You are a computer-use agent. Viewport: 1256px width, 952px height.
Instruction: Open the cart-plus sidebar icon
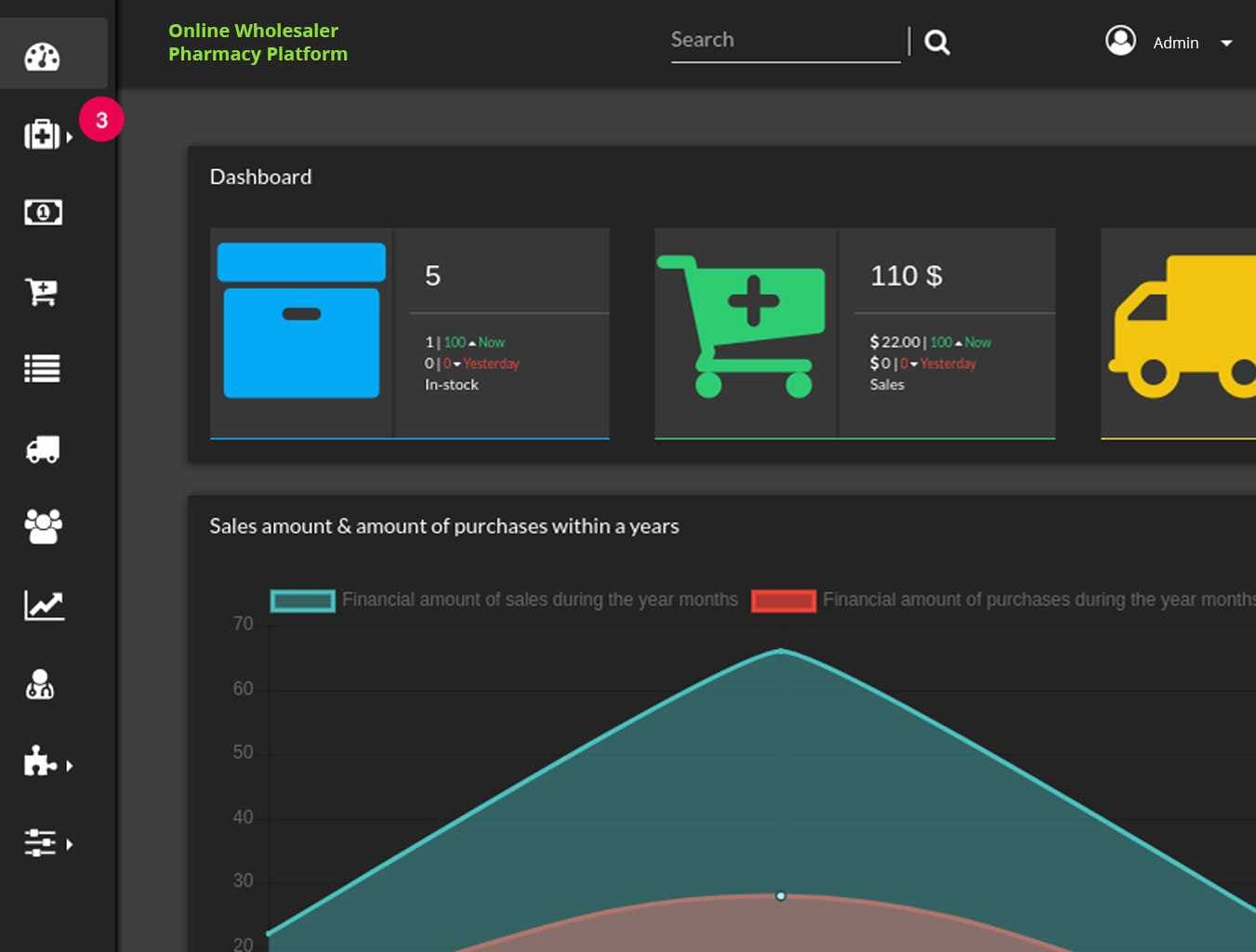tap(42, 292)
